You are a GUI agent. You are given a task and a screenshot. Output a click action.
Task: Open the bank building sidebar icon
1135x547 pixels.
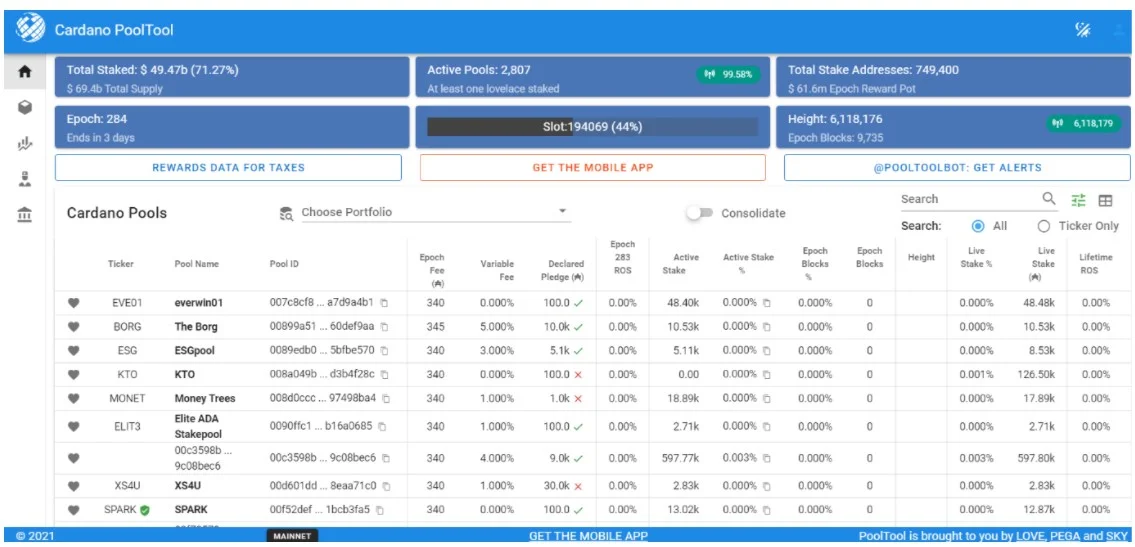coord(25,215)
